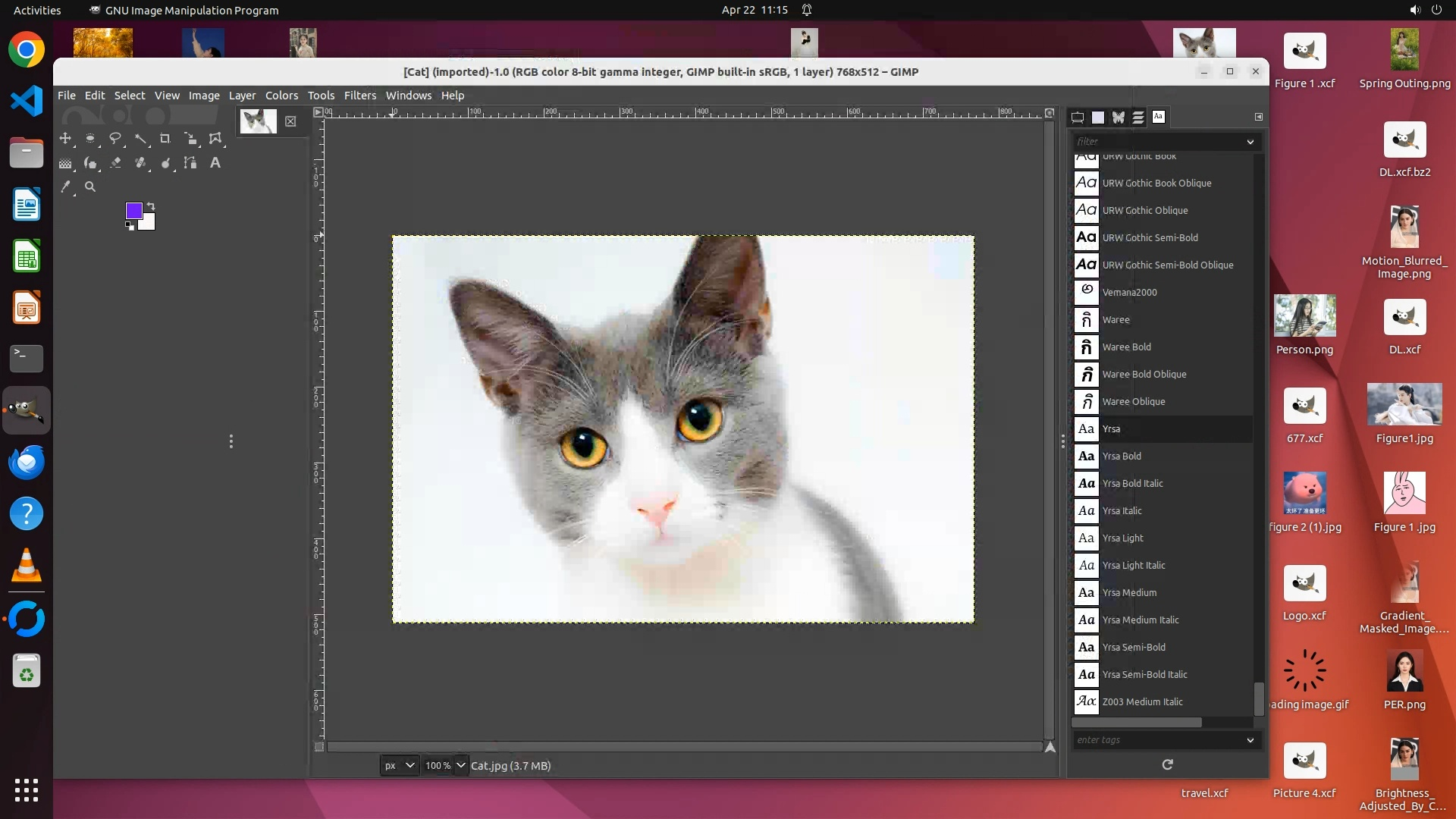This screenshot has height=819, width=1456.
Task: Reset colors to default black and white
Action: click(x=130, y=226)
